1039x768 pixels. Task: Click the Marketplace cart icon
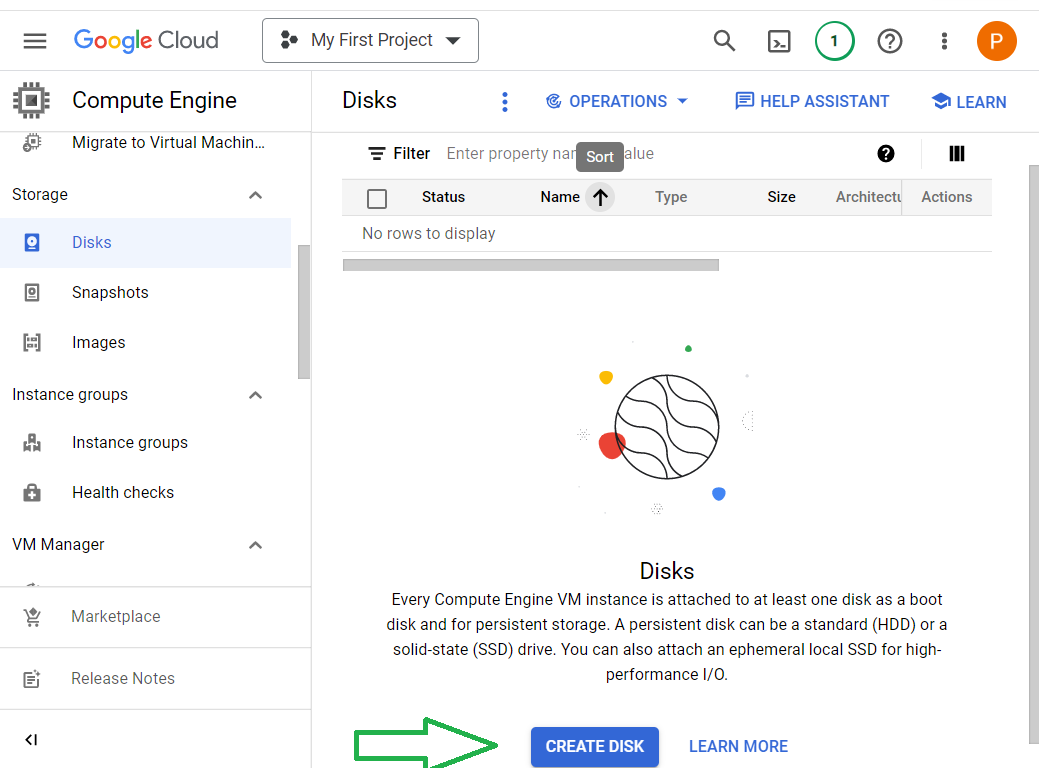click(32, 617)
